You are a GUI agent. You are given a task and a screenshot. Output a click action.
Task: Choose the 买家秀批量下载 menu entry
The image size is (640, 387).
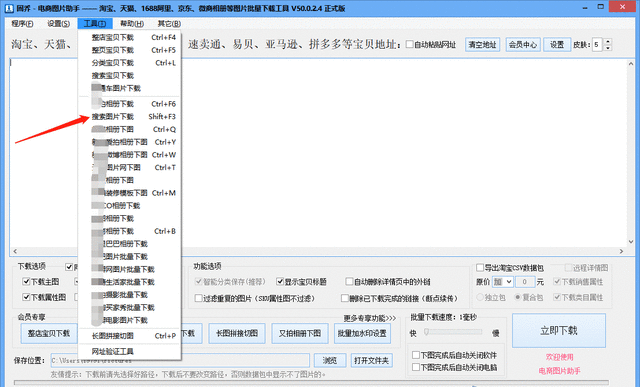point(130,307)
